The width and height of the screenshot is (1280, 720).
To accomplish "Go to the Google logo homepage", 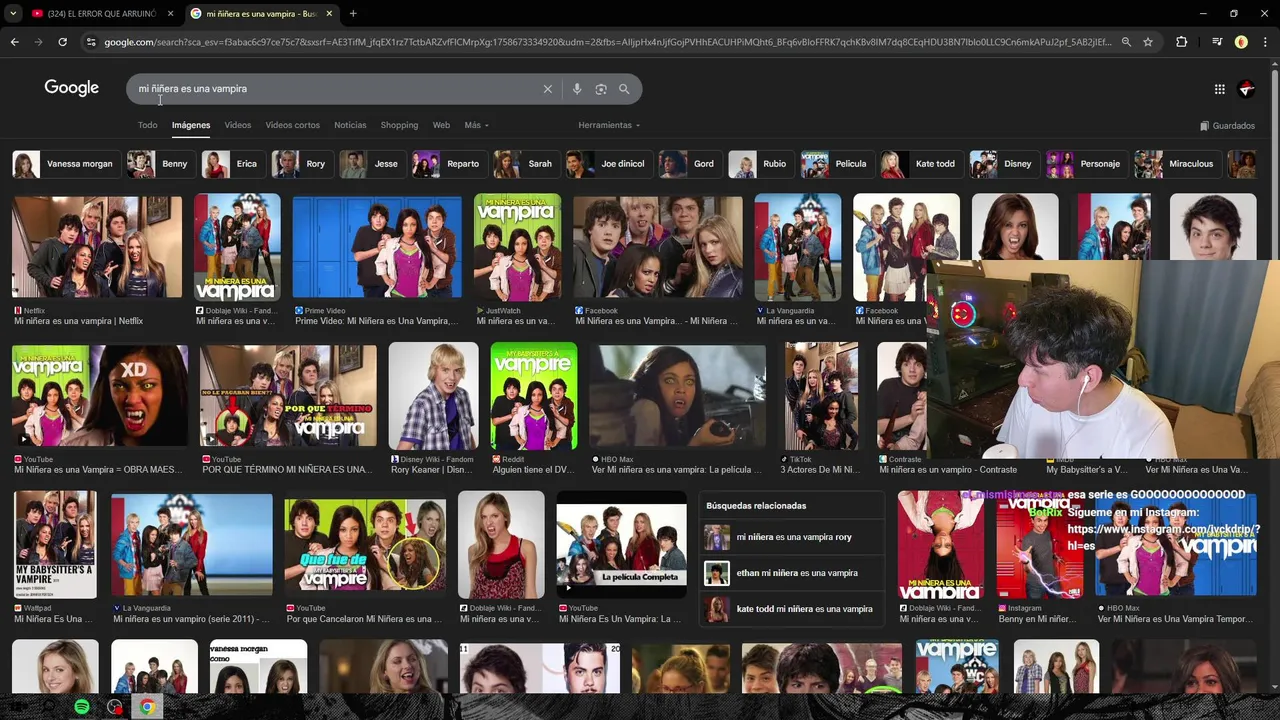I will pos(71,88).
